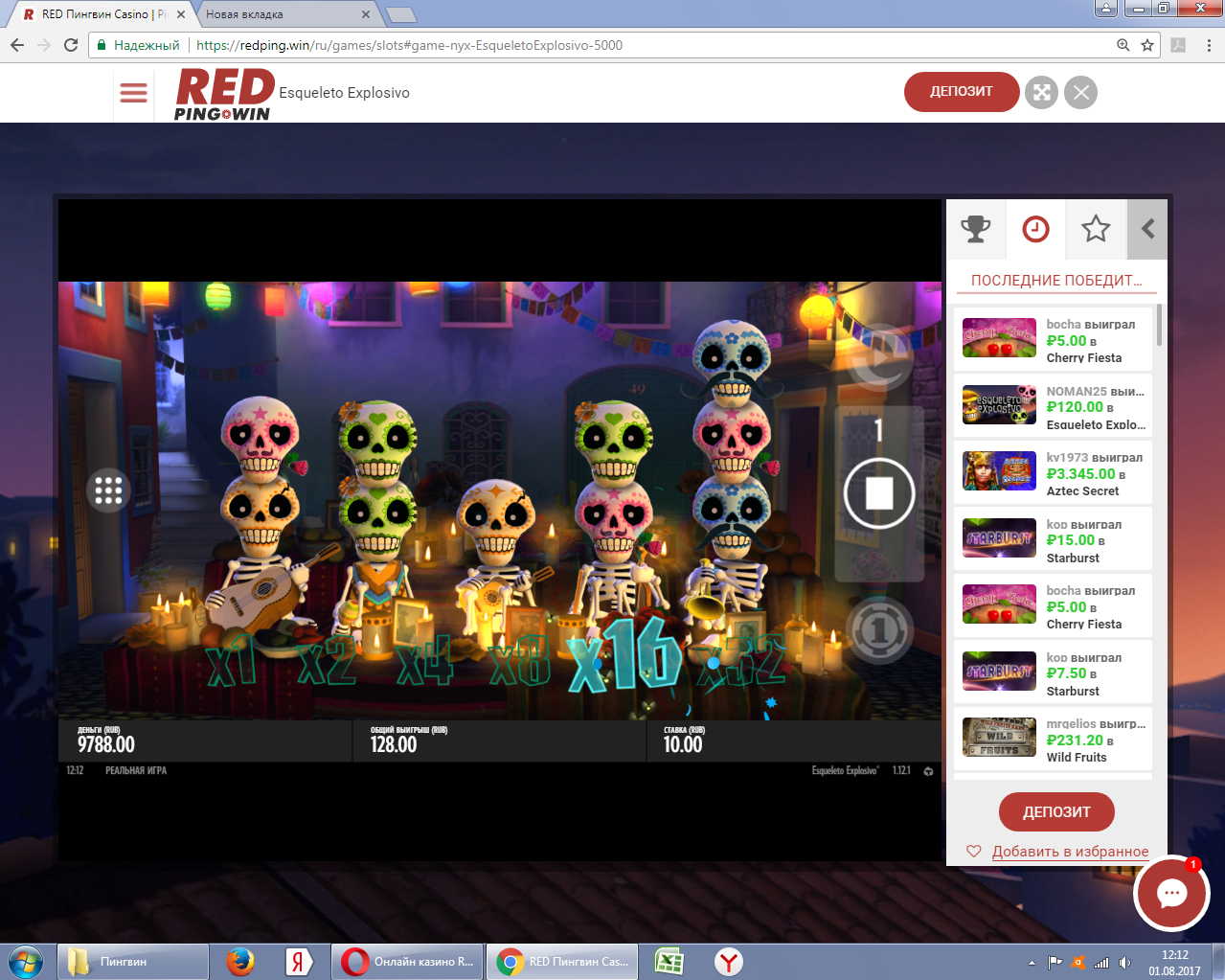Click the balance value 9788.00
Viewport: 1225px width, 980px height.
coord(106,744)
